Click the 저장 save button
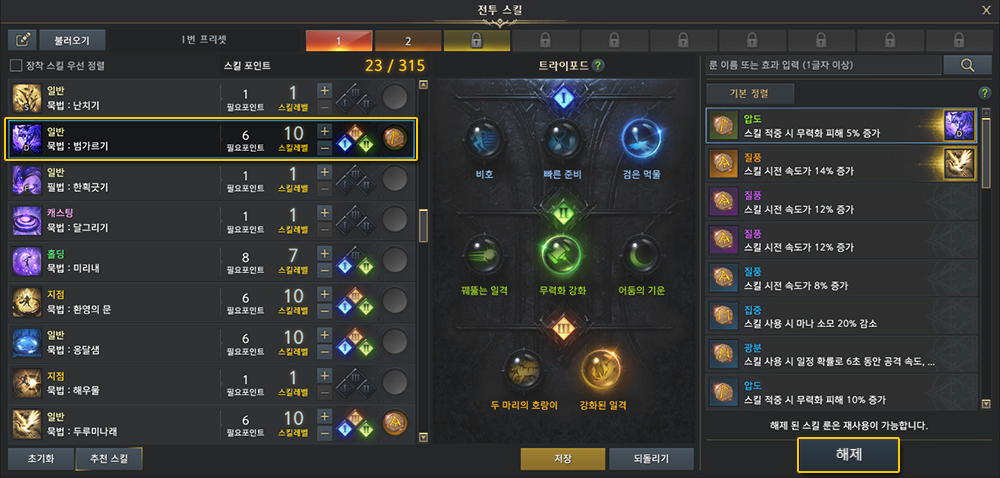 tap(562, 459)
